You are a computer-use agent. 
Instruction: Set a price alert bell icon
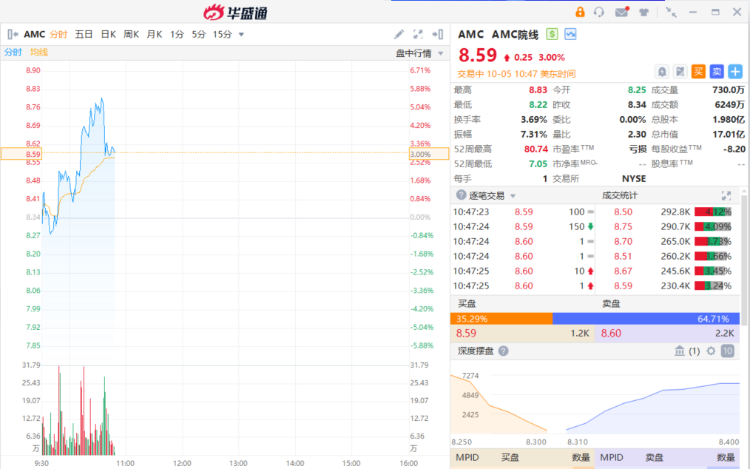point(662,72)
